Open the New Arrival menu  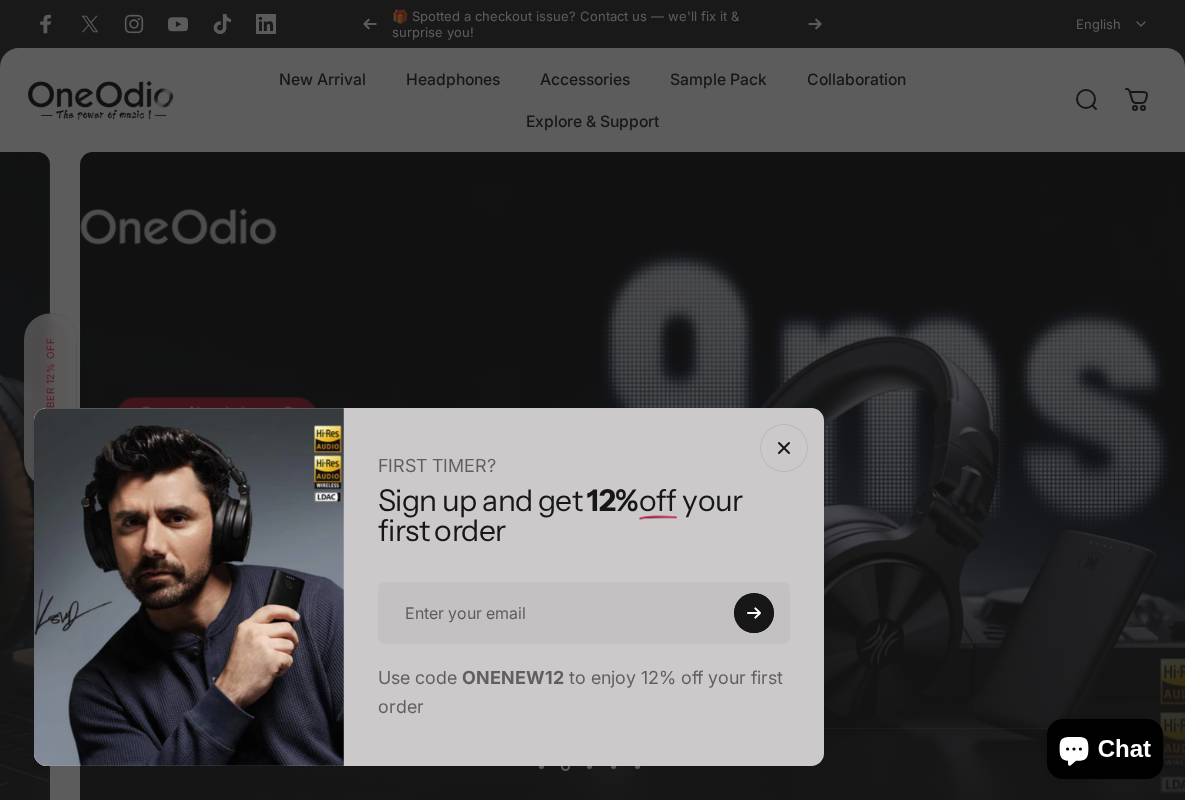click(x=322, y=79)
